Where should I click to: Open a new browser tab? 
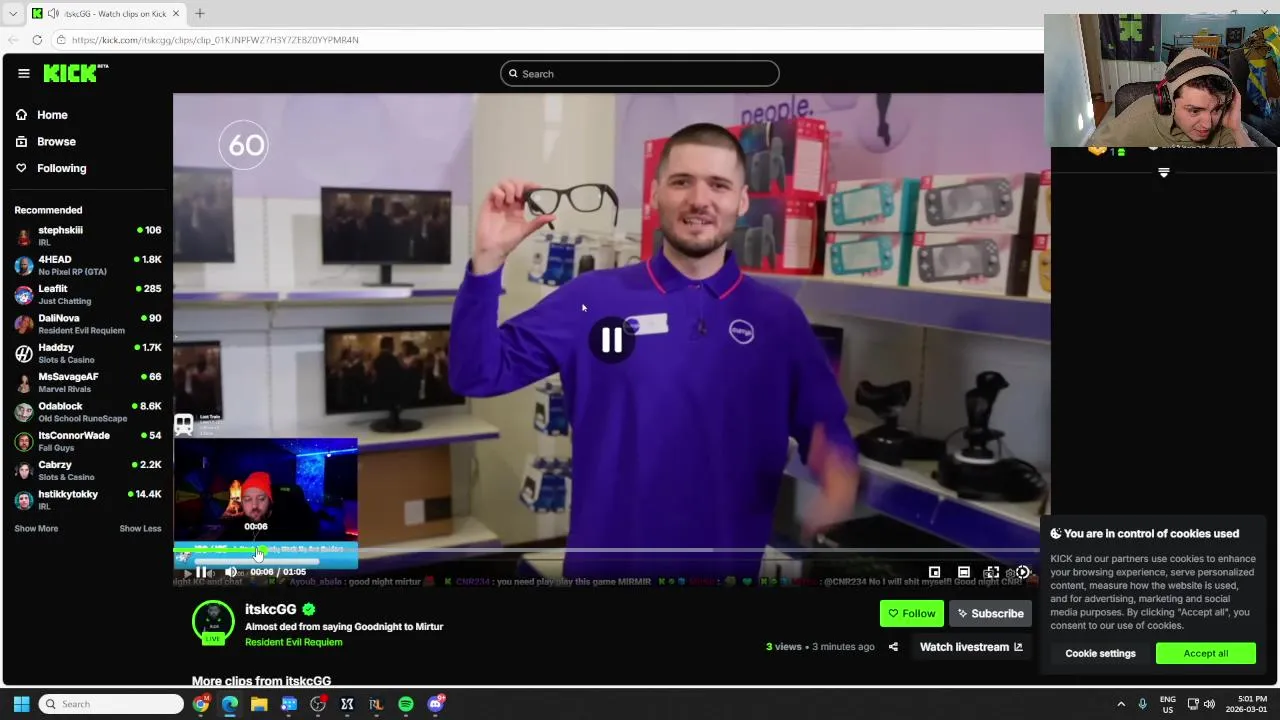click(x=199, y=13)
